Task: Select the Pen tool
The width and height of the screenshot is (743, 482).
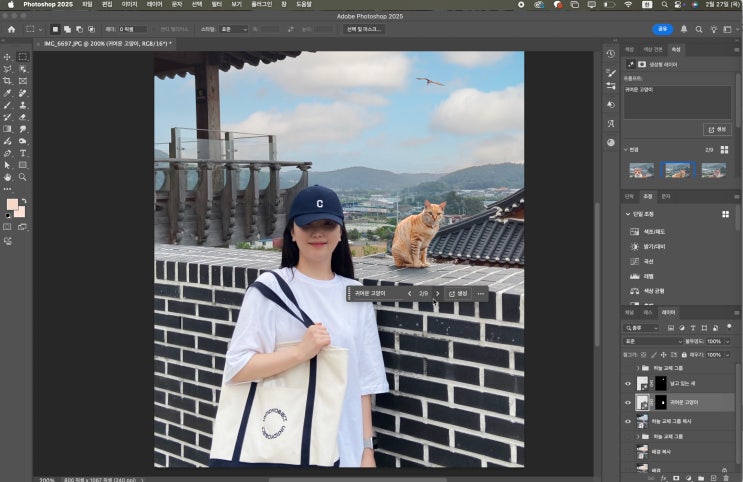Action: click(7, 153)
